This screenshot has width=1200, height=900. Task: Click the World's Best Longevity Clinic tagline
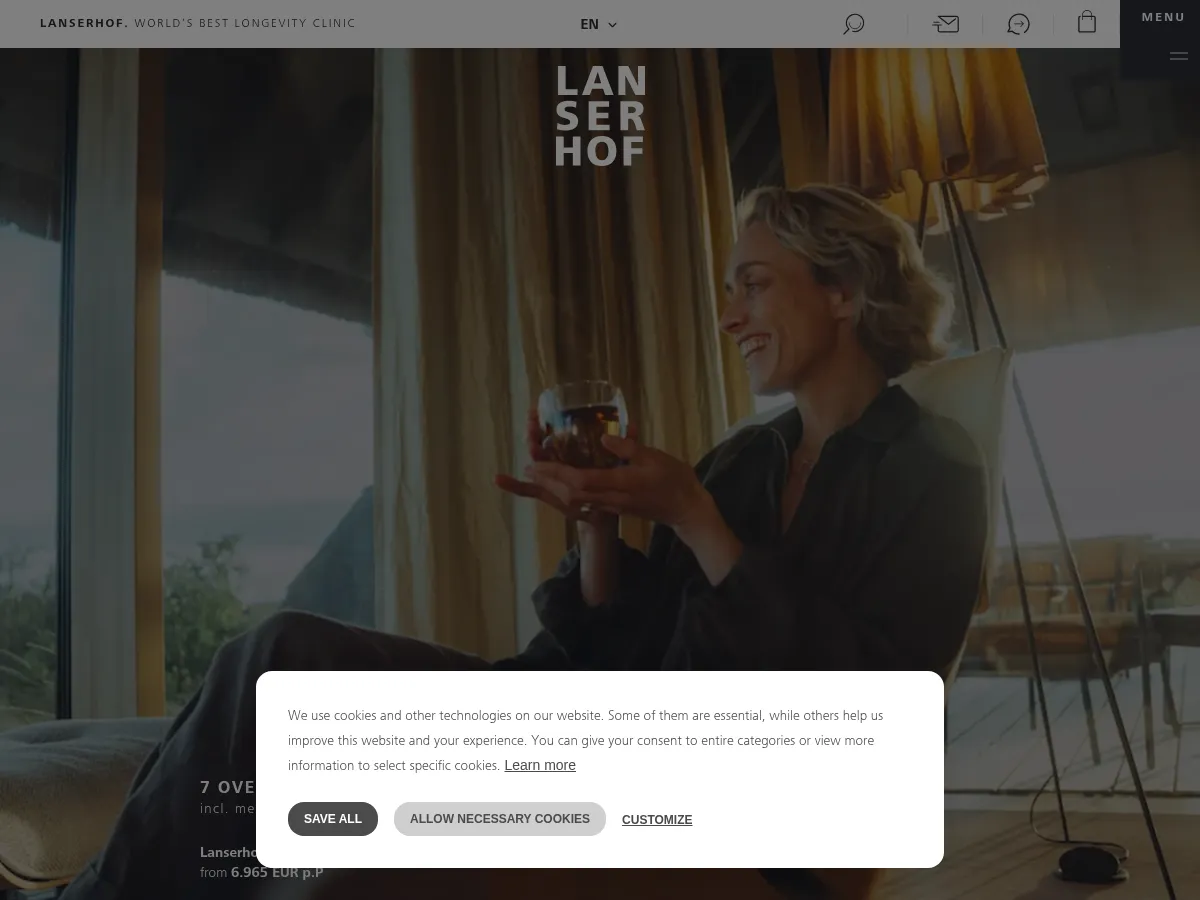click(x=245, y=23)
